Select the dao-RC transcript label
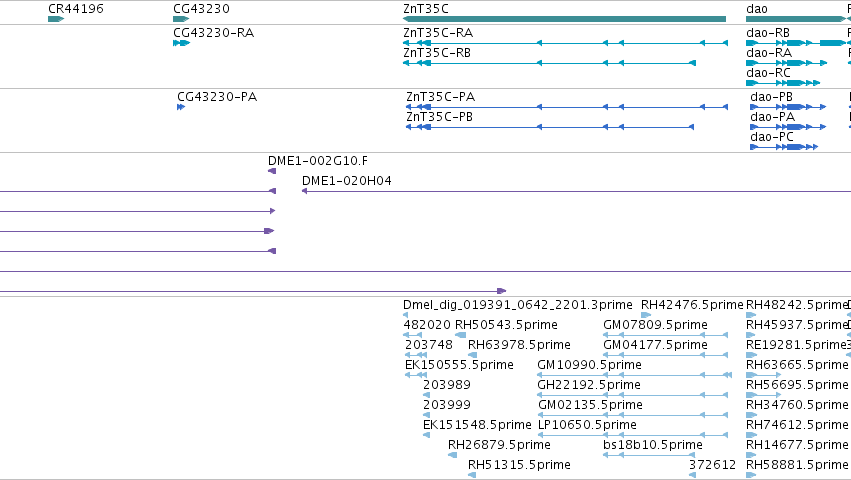Screen dimensions: 851x480 pyautogui.click(x=769, y=73)
